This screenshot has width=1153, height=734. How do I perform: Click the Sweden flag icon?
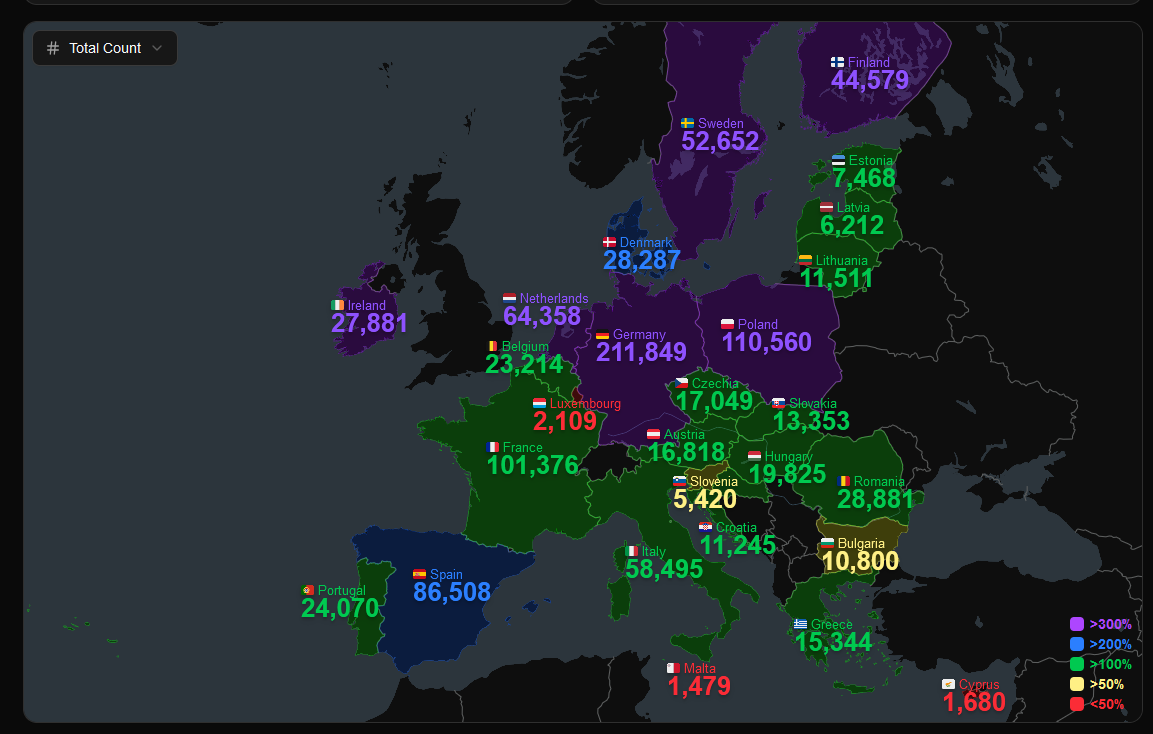(x=688, y=124)
